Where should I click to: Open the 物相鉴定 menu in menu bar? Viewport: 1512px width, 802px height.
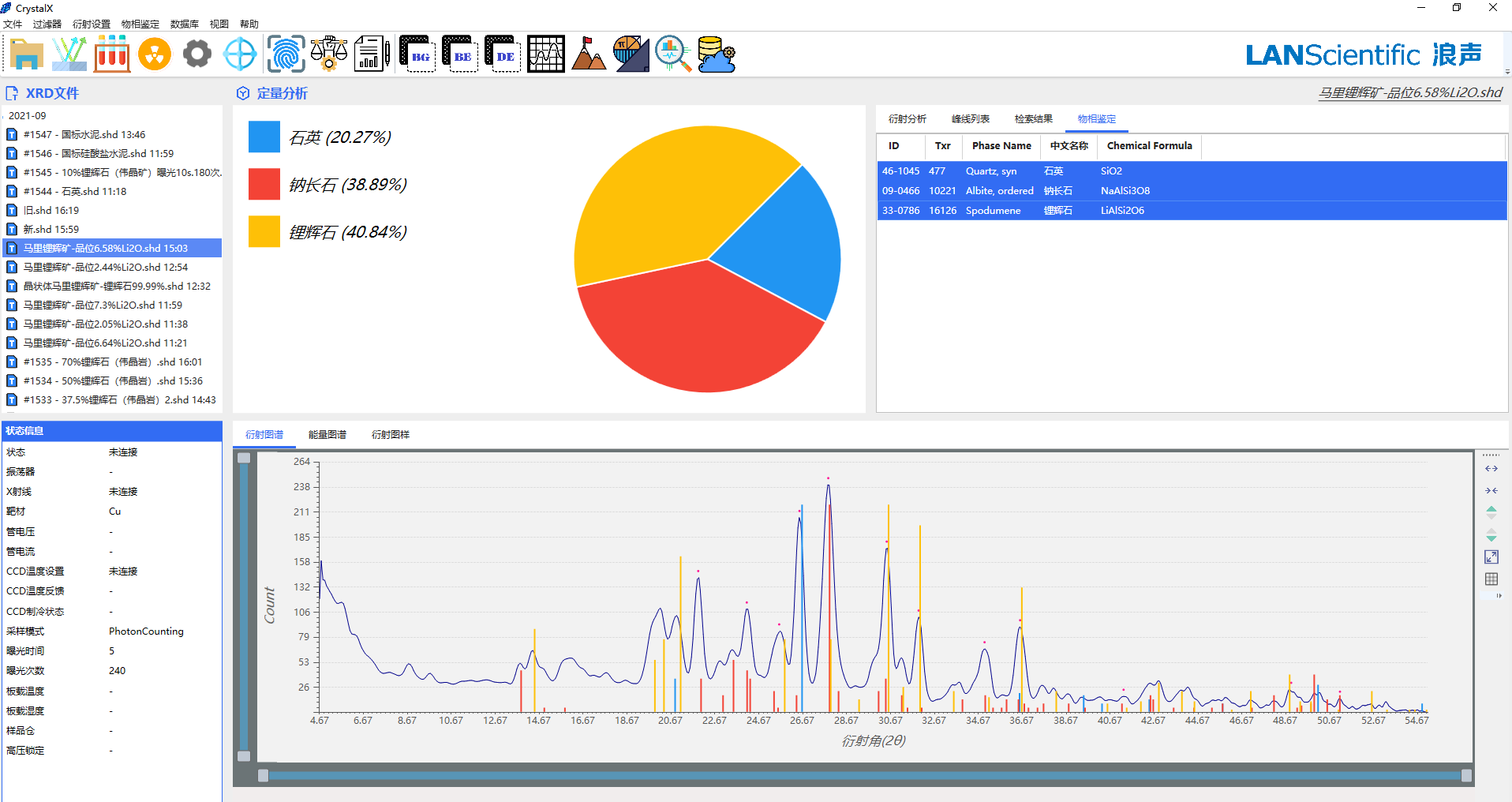[140, 24]
